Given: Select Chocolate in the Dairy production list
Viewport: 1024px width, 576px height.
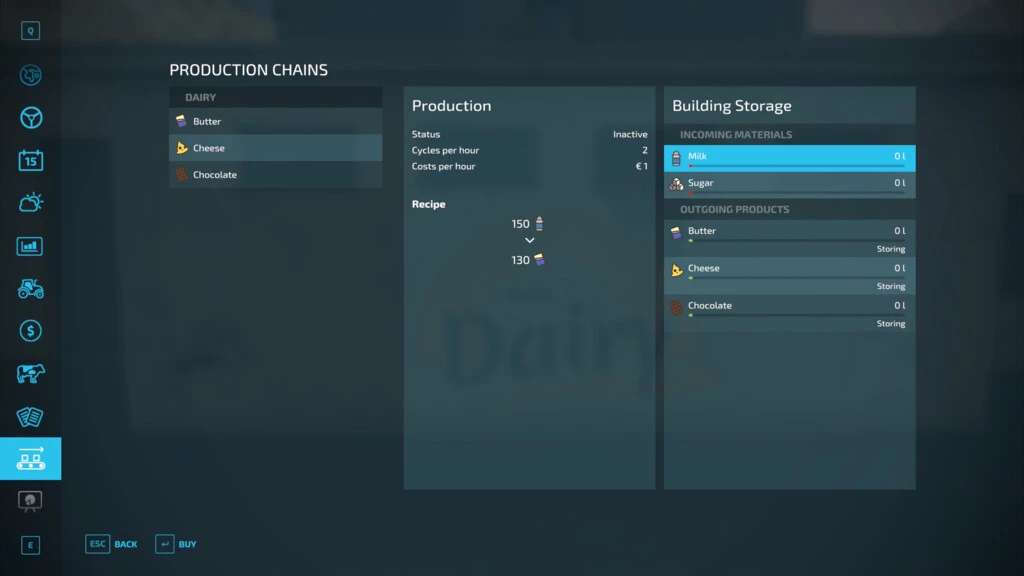Looking at the screenshot, I should coord(275,175).
